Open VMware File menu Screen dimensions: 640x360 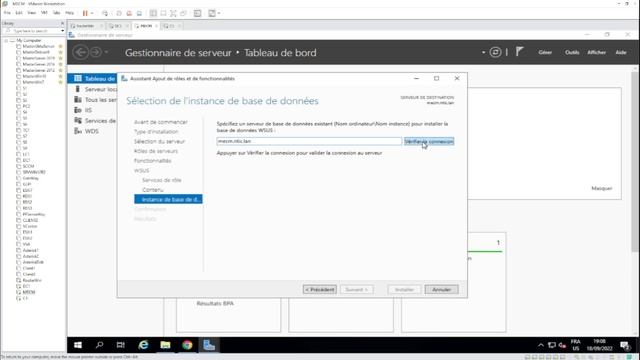(x=7, y=13)
